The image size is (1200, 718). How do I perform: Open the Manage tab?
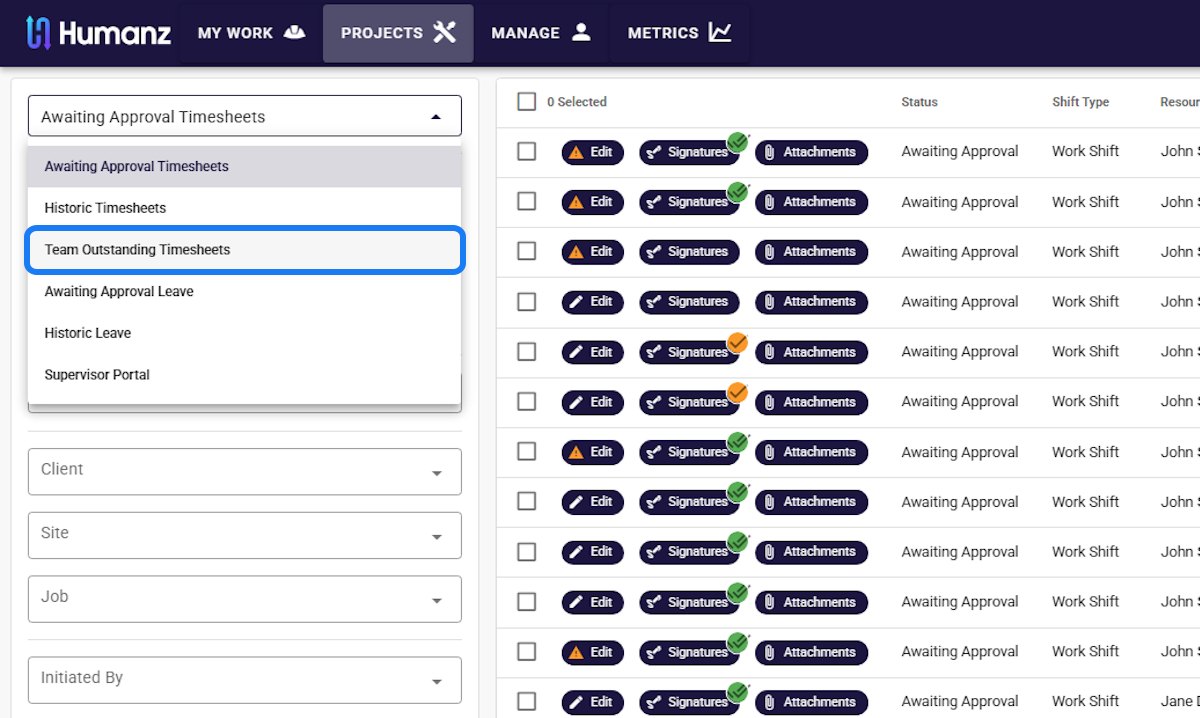[541, 33]
